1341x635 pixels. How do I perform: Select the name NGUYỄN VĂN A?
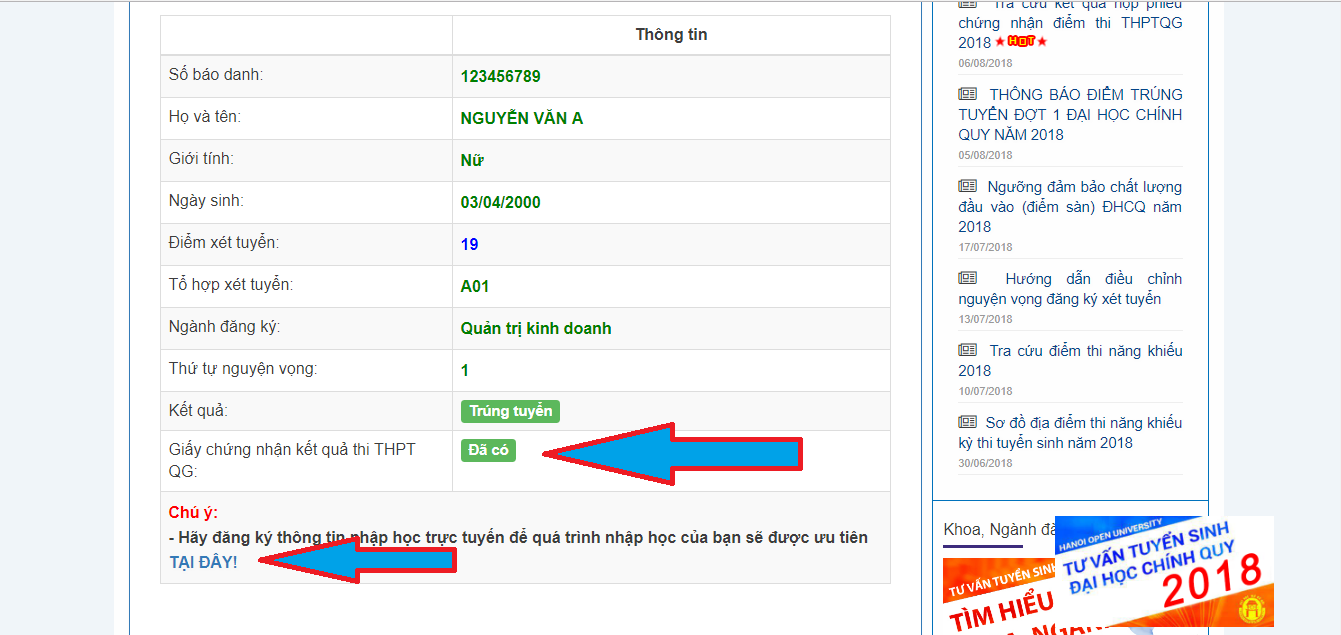522,118
